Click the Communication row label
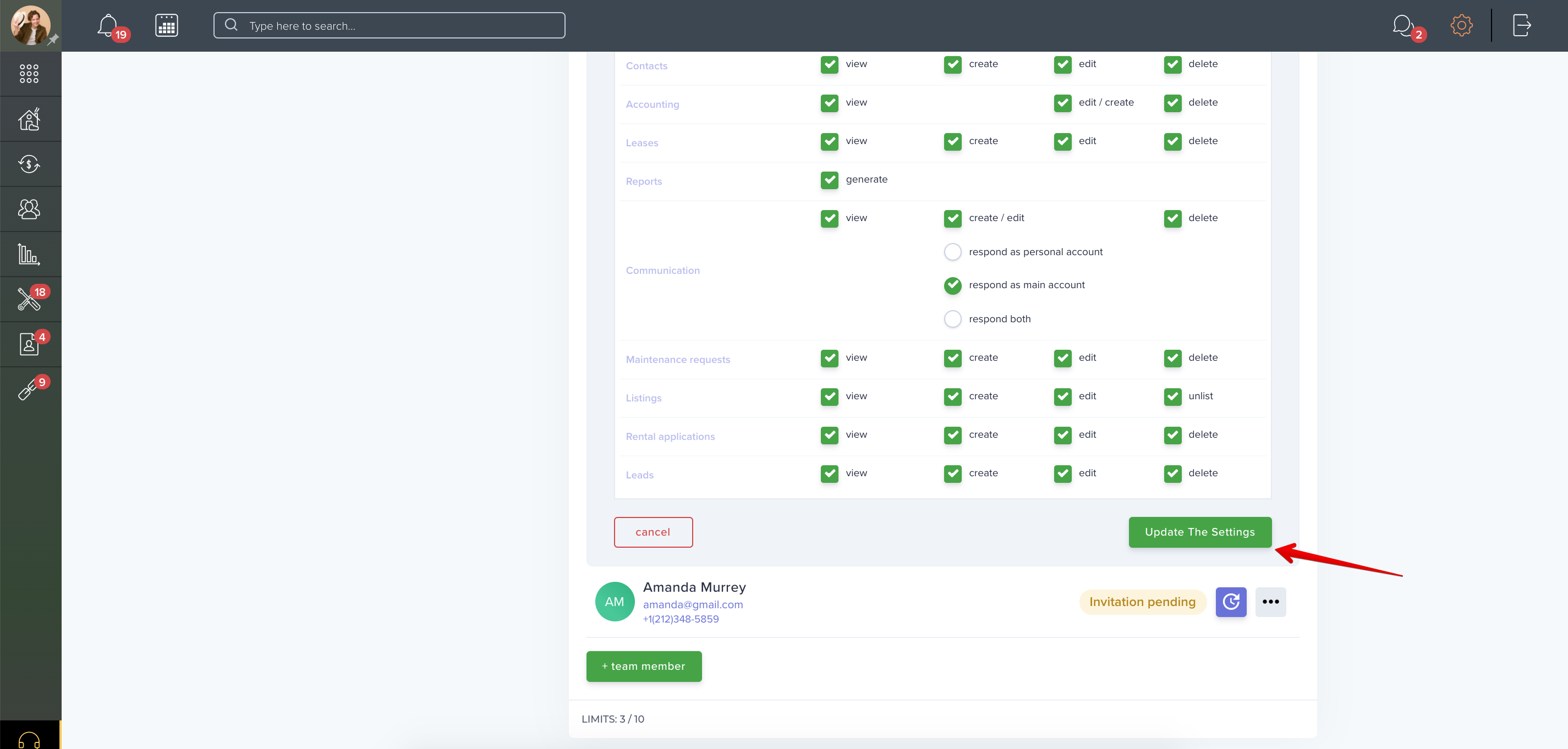This screenshot has height=749, width=1568. tap(662, 270)
